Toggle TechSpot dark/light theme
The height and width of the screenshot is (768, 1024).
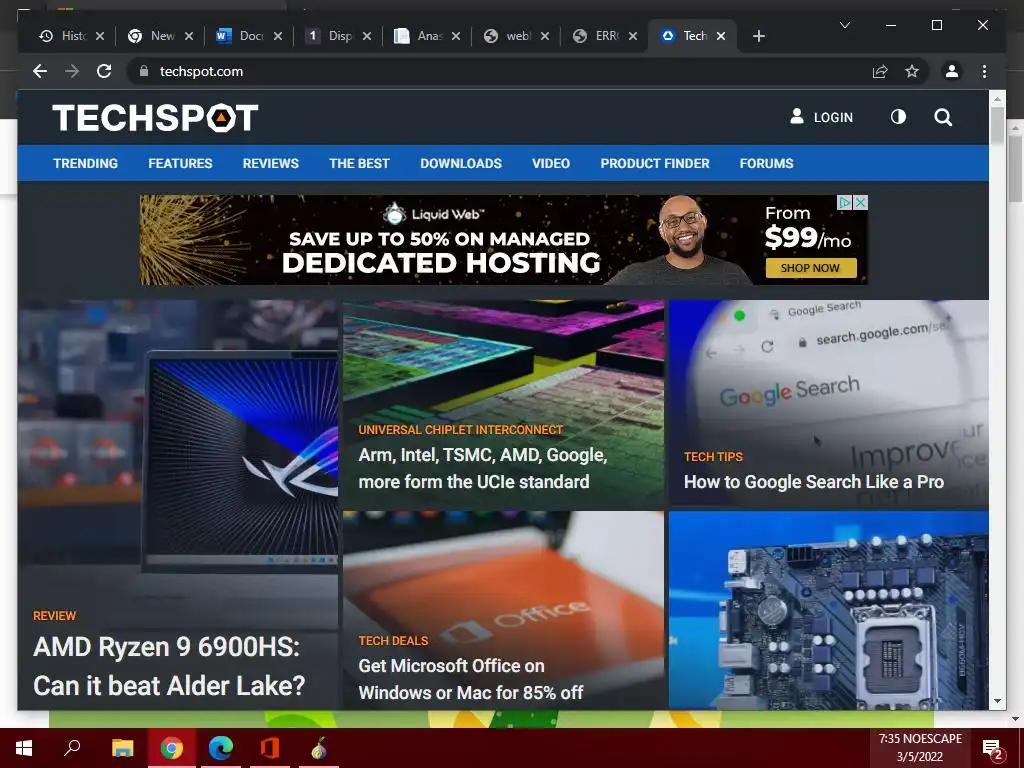898,117
